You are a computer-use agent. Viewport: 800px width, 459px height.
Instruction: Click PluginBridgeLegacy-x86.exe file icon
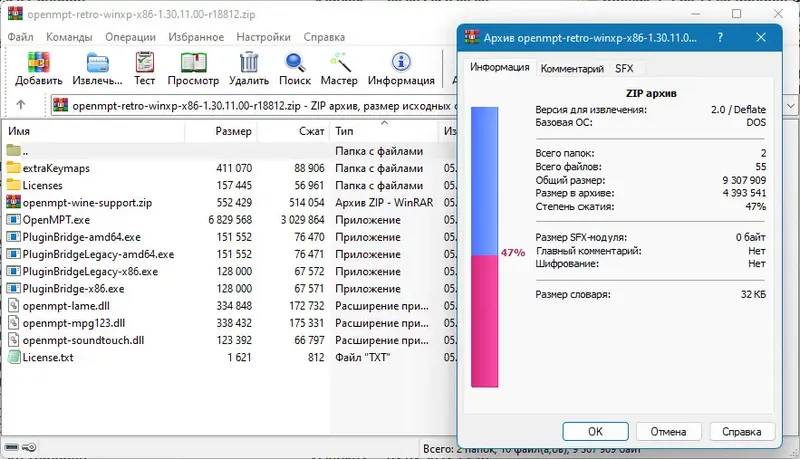[13, 271]
